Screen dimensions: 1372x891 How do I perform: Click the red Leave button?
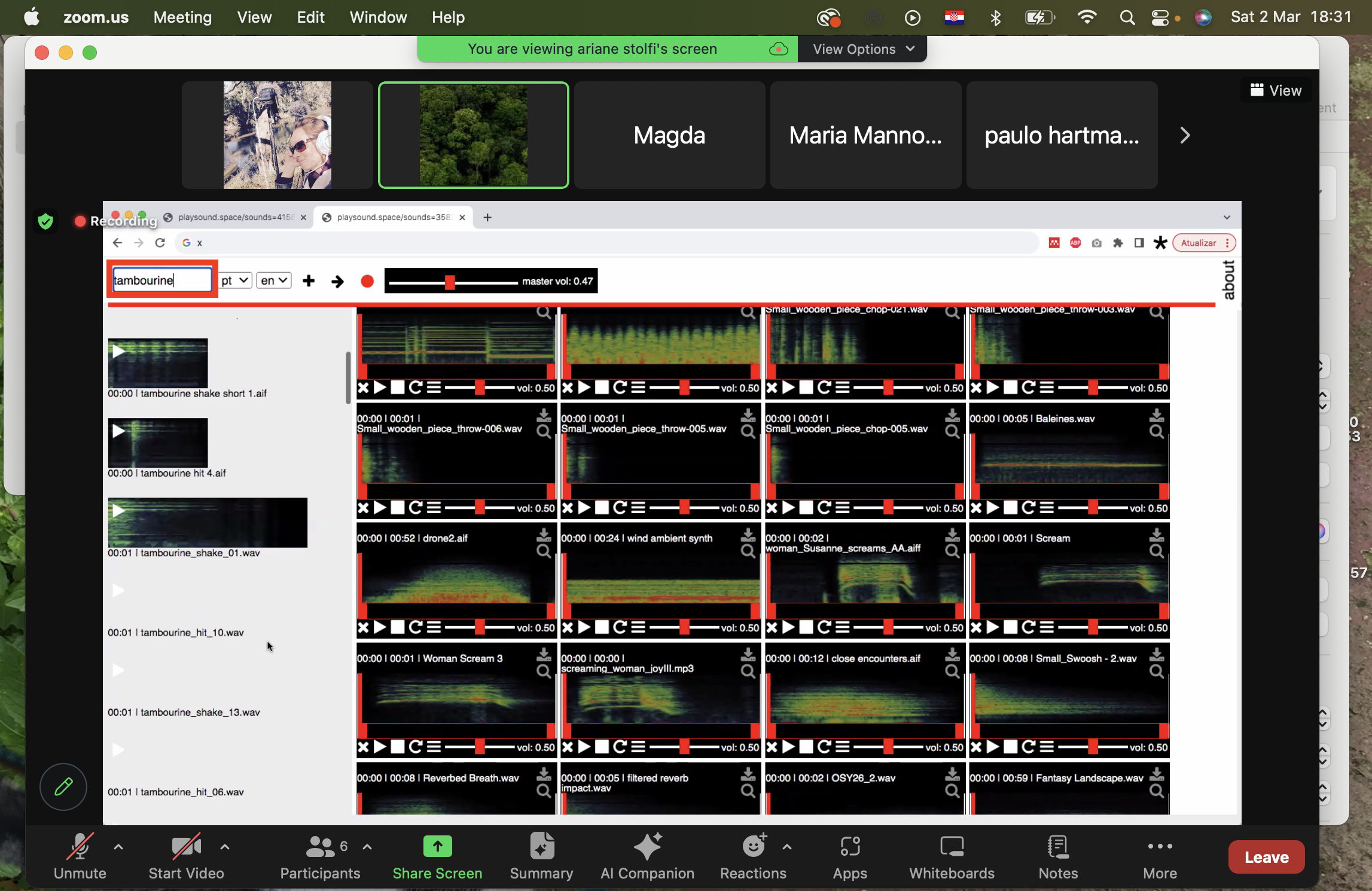1266,857
